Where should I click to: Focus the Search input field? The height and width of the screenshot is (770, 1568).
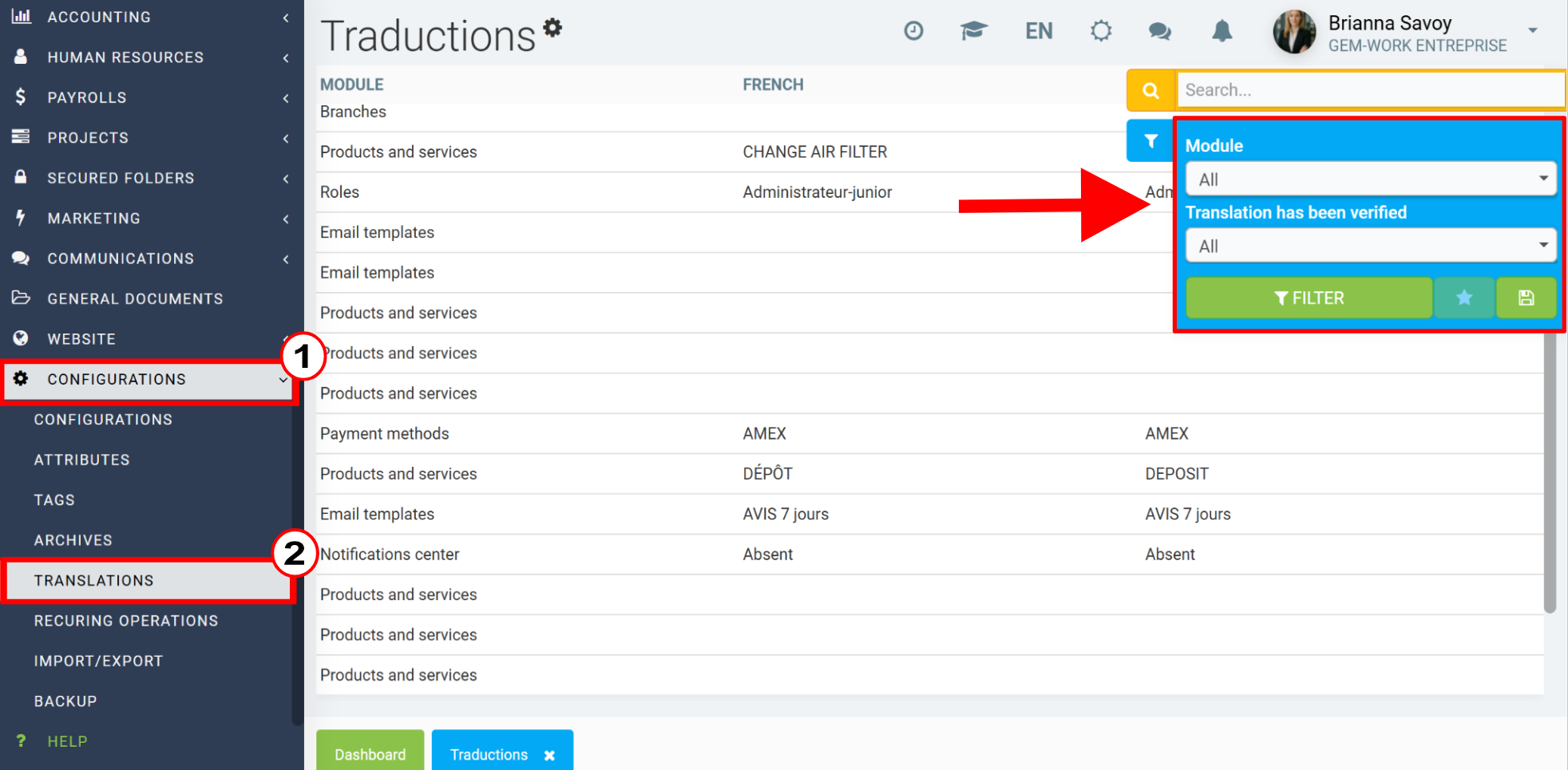pos(1370,90)
